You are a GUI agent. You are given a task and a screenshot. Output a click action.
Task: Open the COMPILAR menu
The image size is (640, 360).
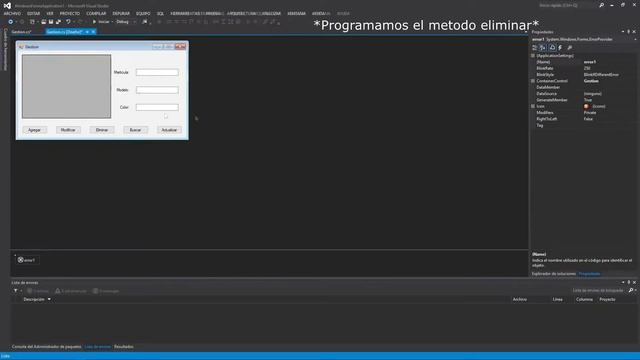96,13
